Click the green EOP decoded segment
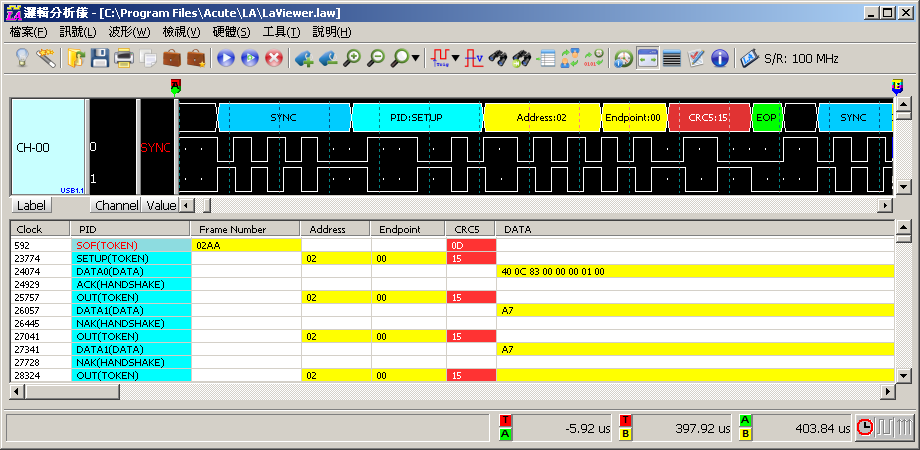 pyautogui.click(x=766, y=117)
